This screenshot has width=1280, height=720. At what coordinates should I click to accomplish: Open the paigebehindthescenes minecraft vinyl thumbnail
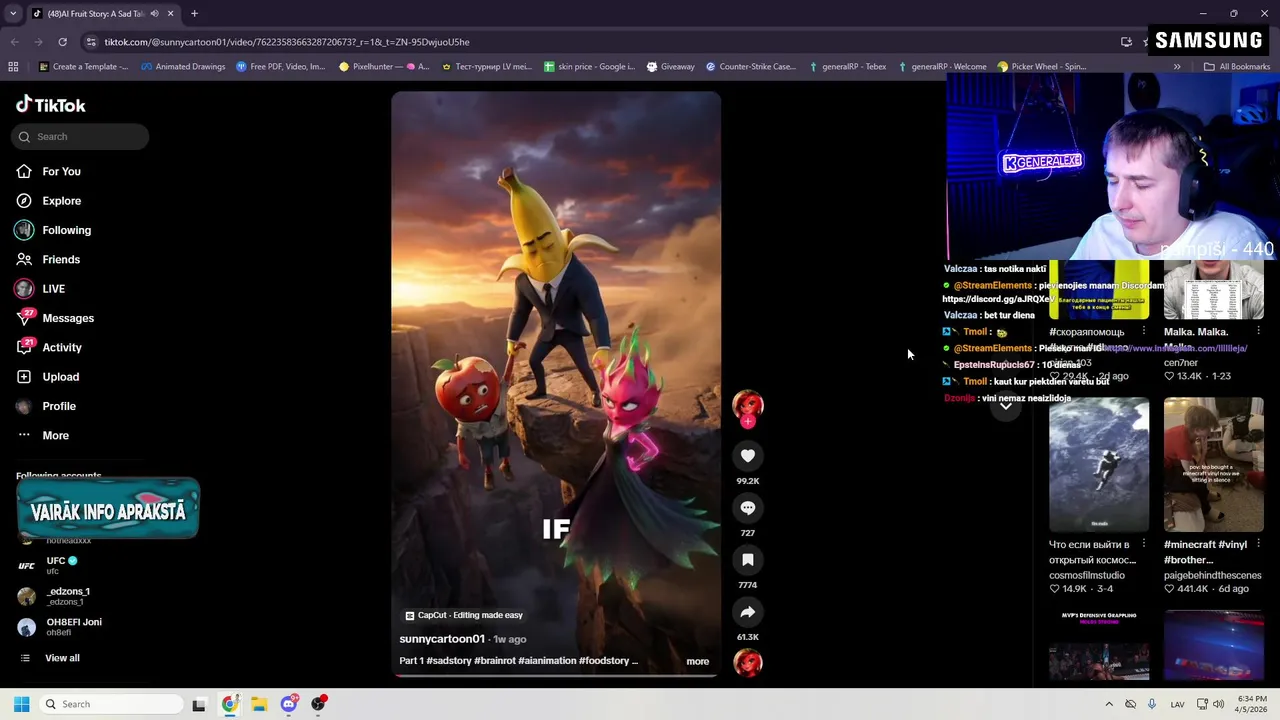[x=1214, y=465]
